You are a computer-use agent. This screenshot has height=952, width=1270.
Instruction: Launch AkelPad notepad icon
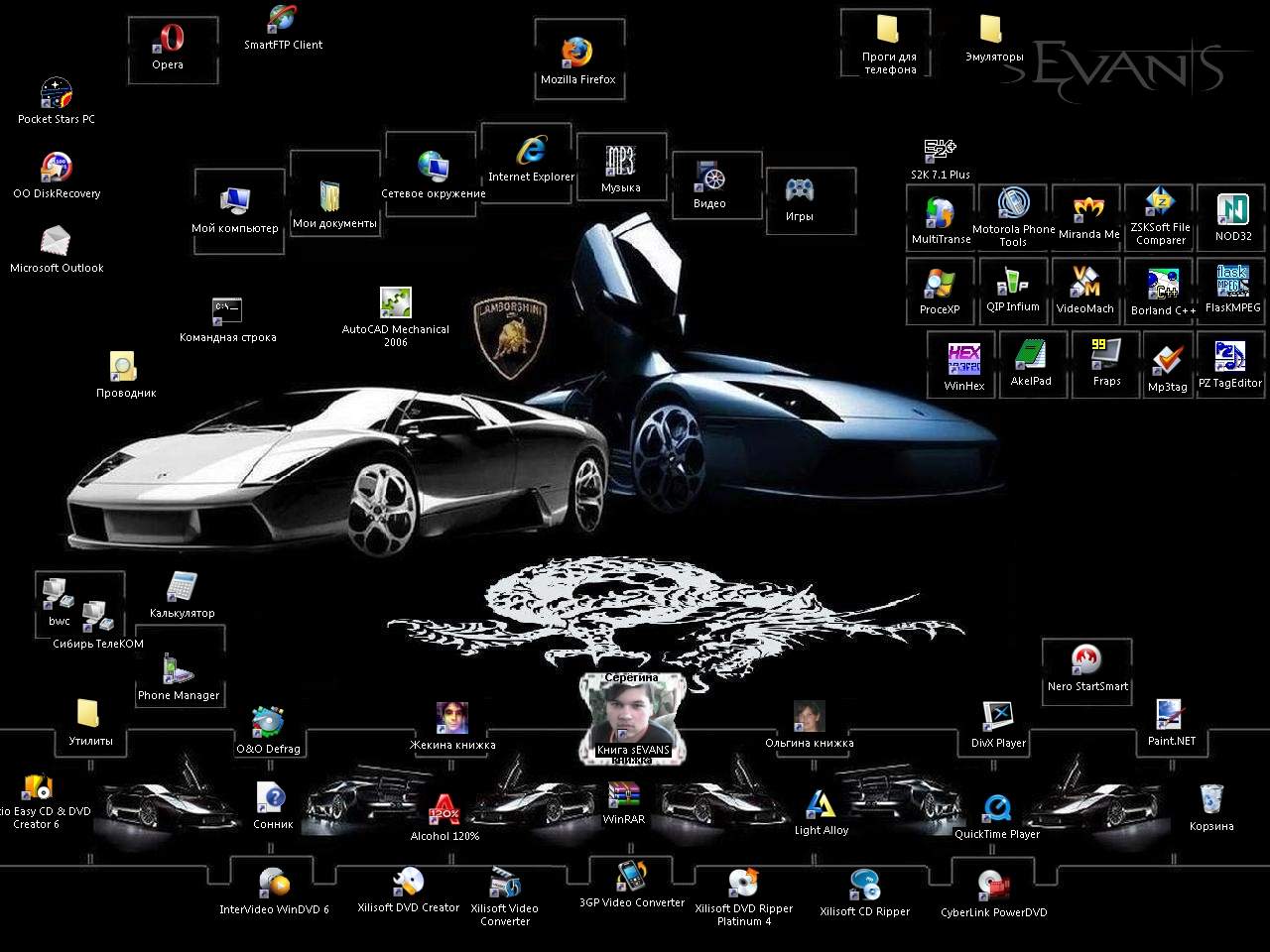(1030, 355)
